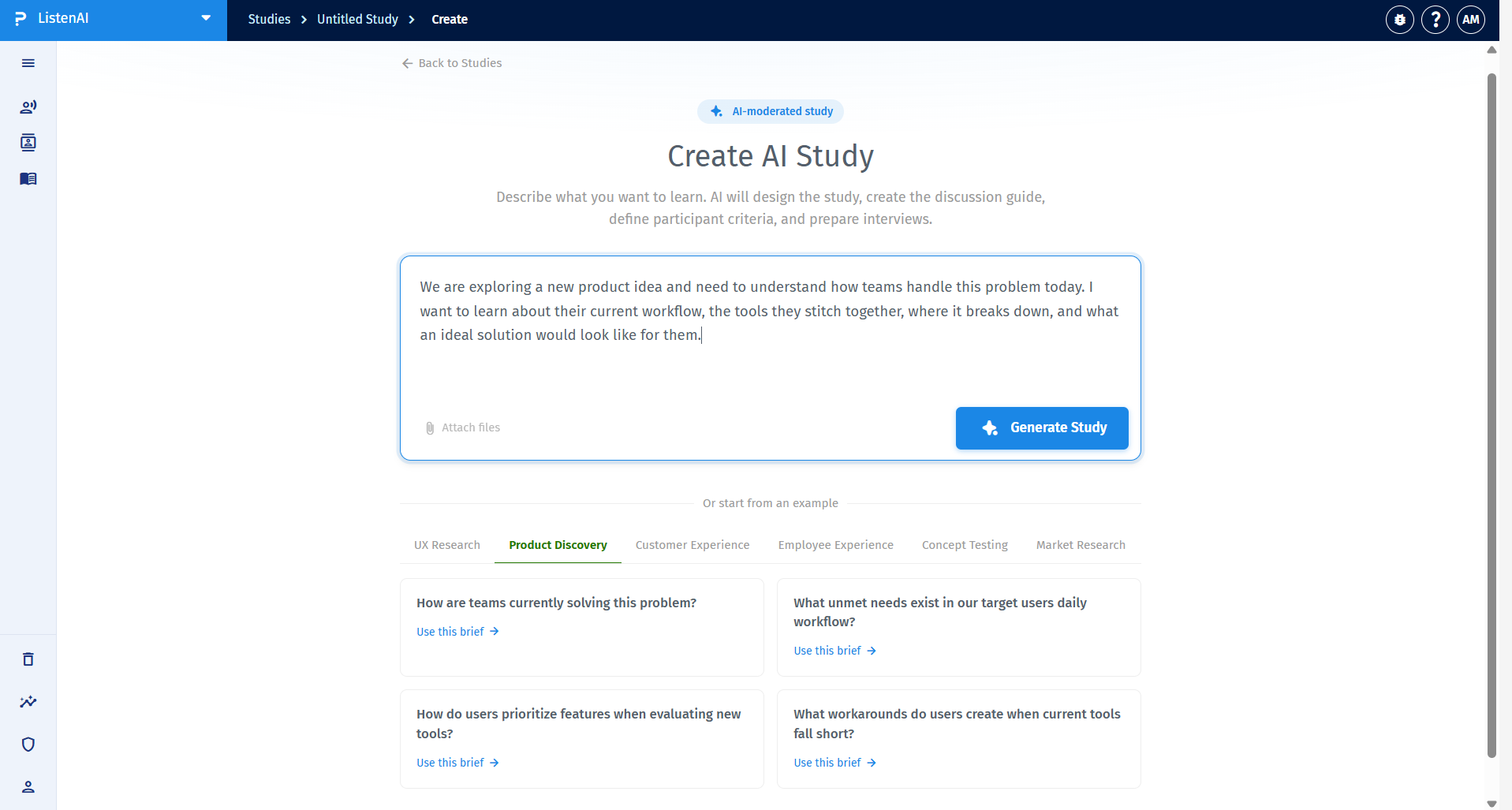Click the vertical page scrollbar

1491,416
